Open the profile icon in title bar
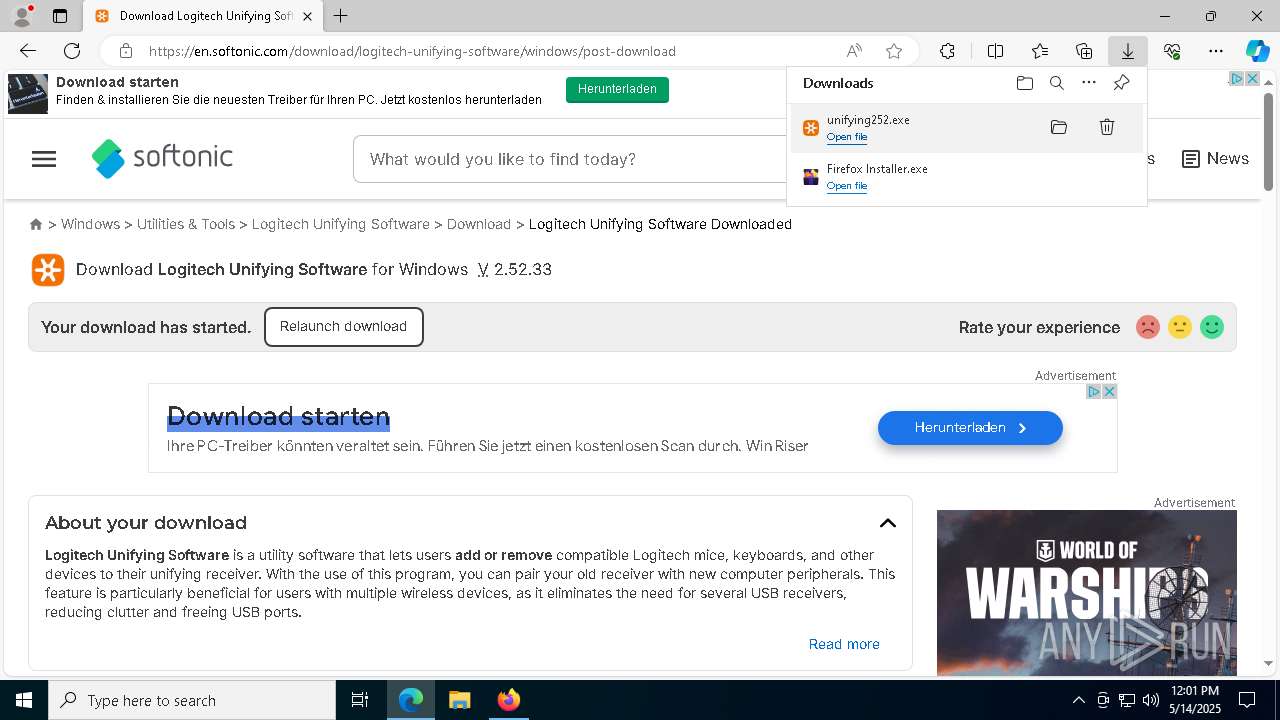This screenshot has width=1280, height=720. coord(21,16)
